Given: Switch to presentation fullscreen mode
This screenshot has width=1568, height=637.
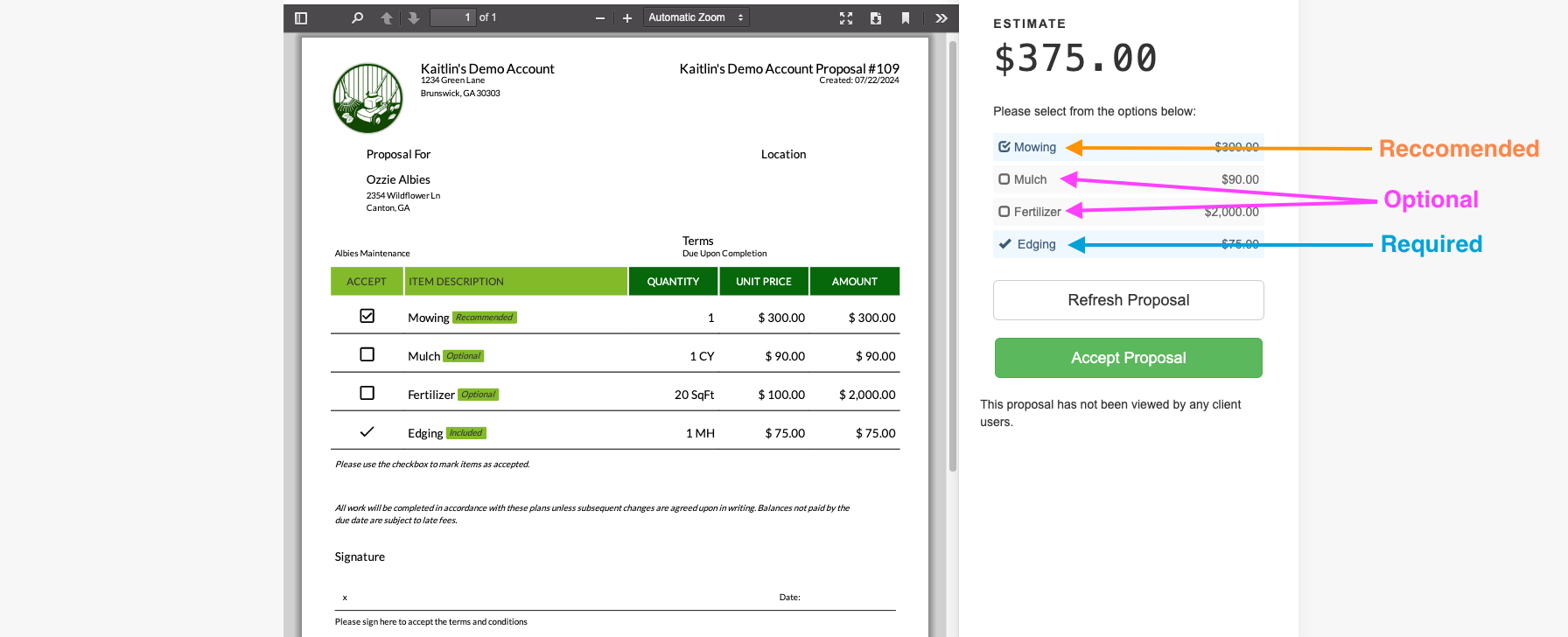Looking at the screenshot, I should tap(846, 18).
